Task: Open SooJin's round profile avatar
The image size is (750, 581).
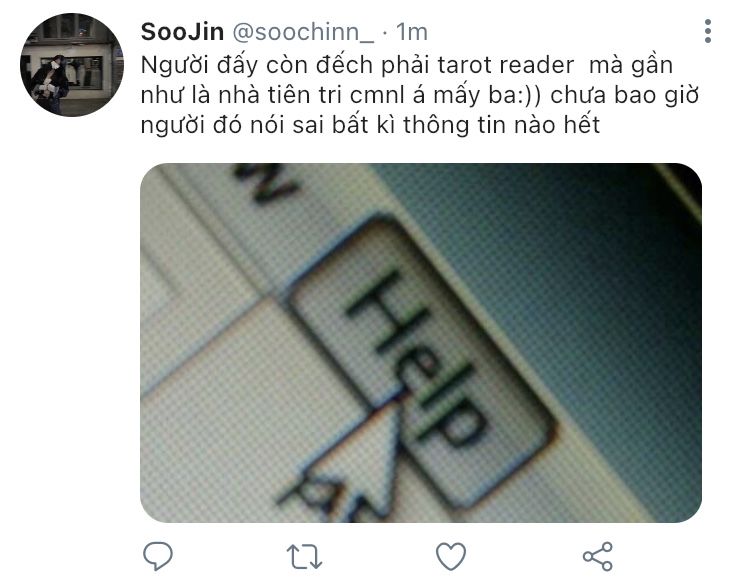Action: coord(72,65)
